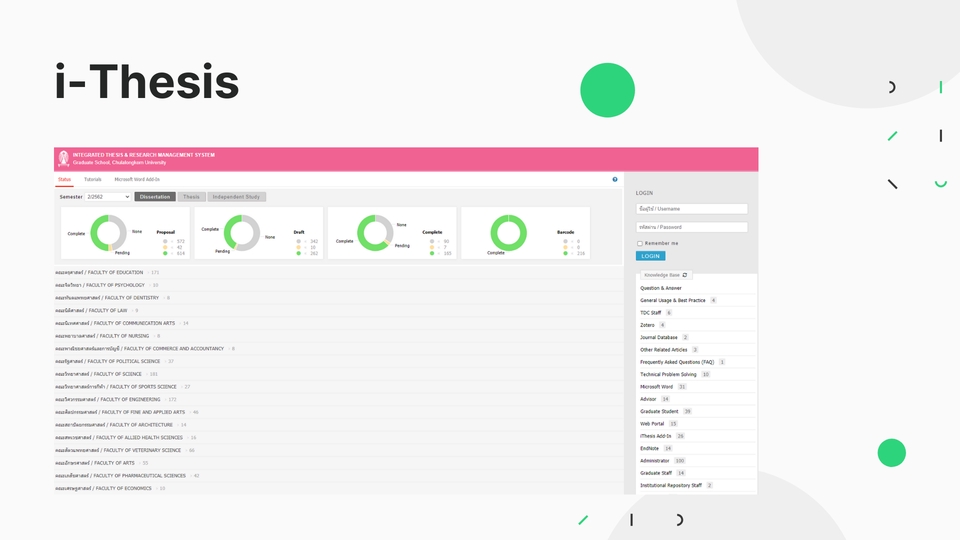Screen dimensions: 960x540
Task: Open the Graduate Staff link
Action: pos(656,473)
